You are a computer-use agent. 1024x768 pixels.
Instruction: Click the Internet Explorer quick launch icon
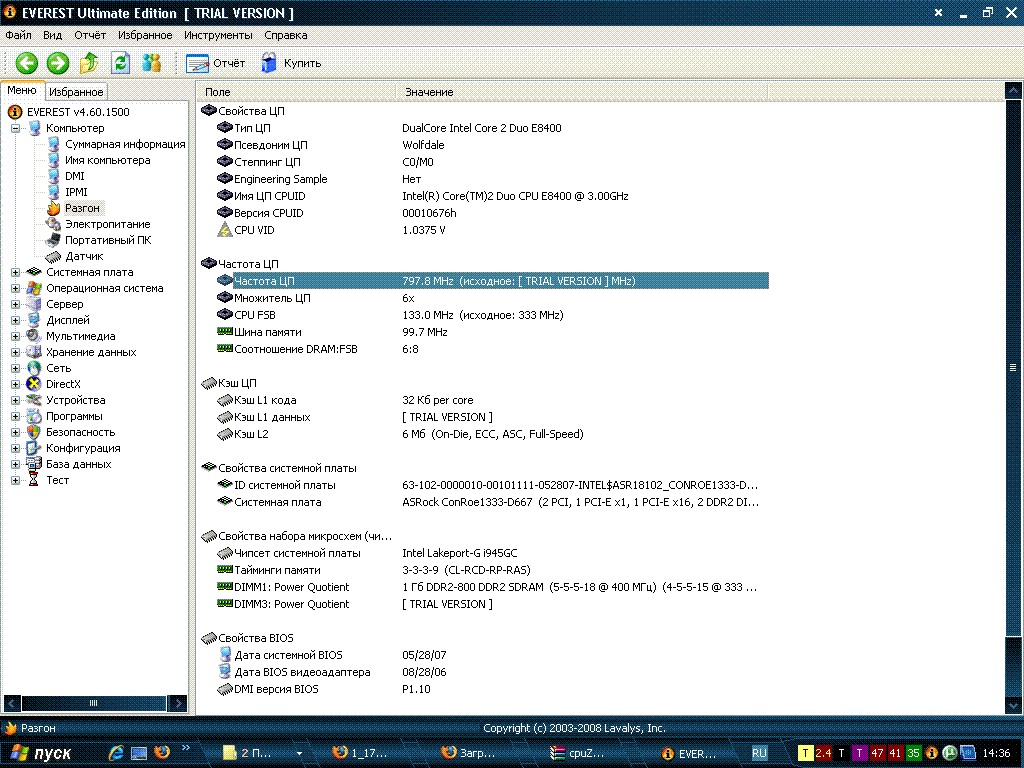pos(116,752)
